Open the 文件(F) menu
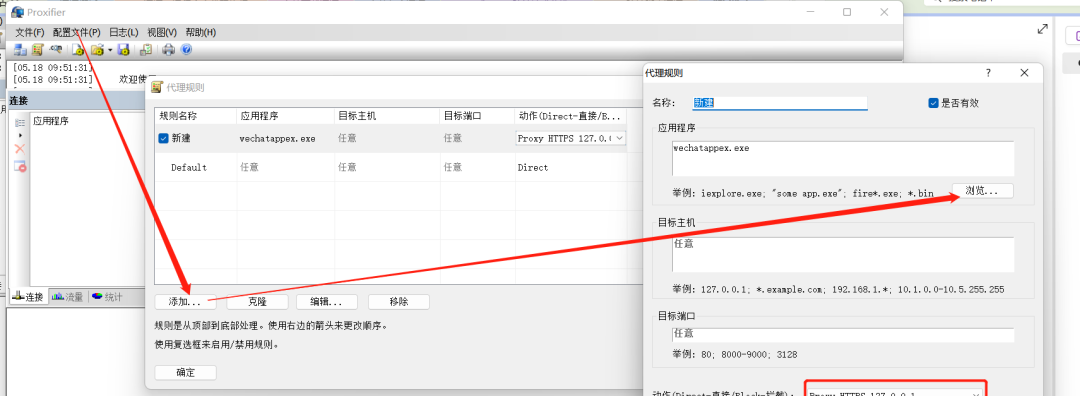The height and width of the screenshot is (396, 1080). click(30, 32)
